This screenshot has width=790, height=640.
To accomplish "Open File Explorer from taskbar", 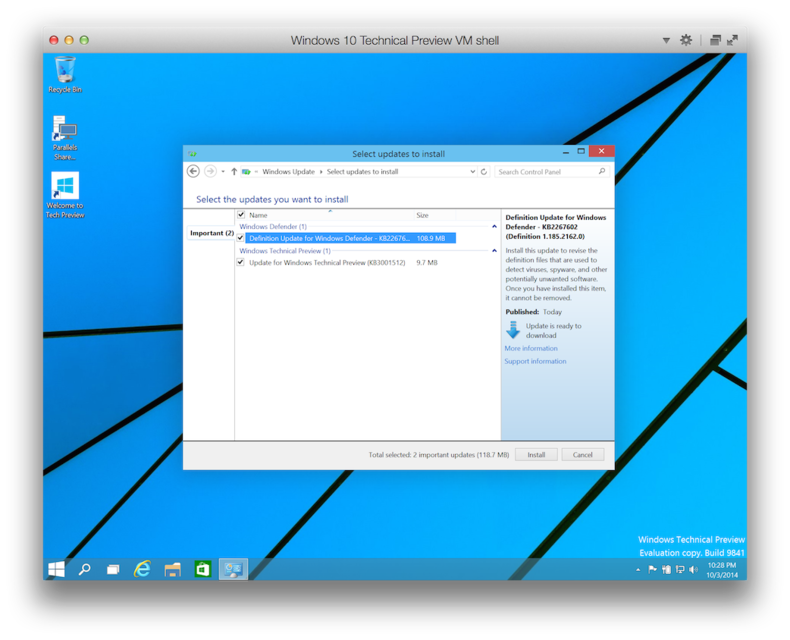I will (x=173, y=569).
